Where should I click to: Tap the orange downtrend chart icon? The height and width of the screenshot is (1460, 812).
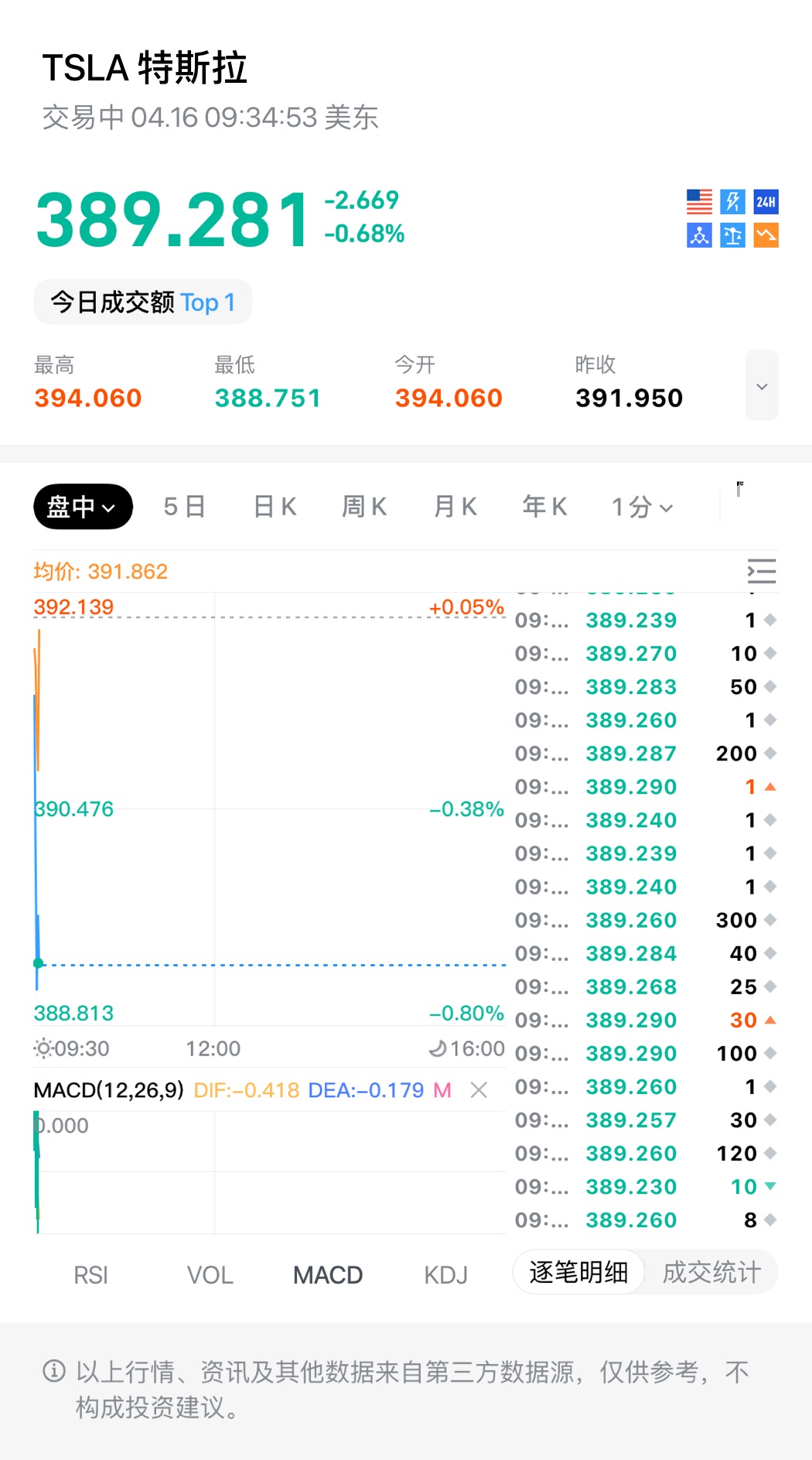point(766,235)
